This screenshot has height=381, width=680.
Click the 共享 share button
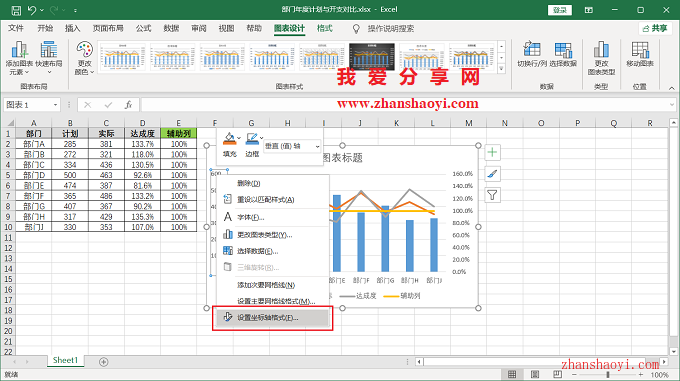[x=655, y=29]
